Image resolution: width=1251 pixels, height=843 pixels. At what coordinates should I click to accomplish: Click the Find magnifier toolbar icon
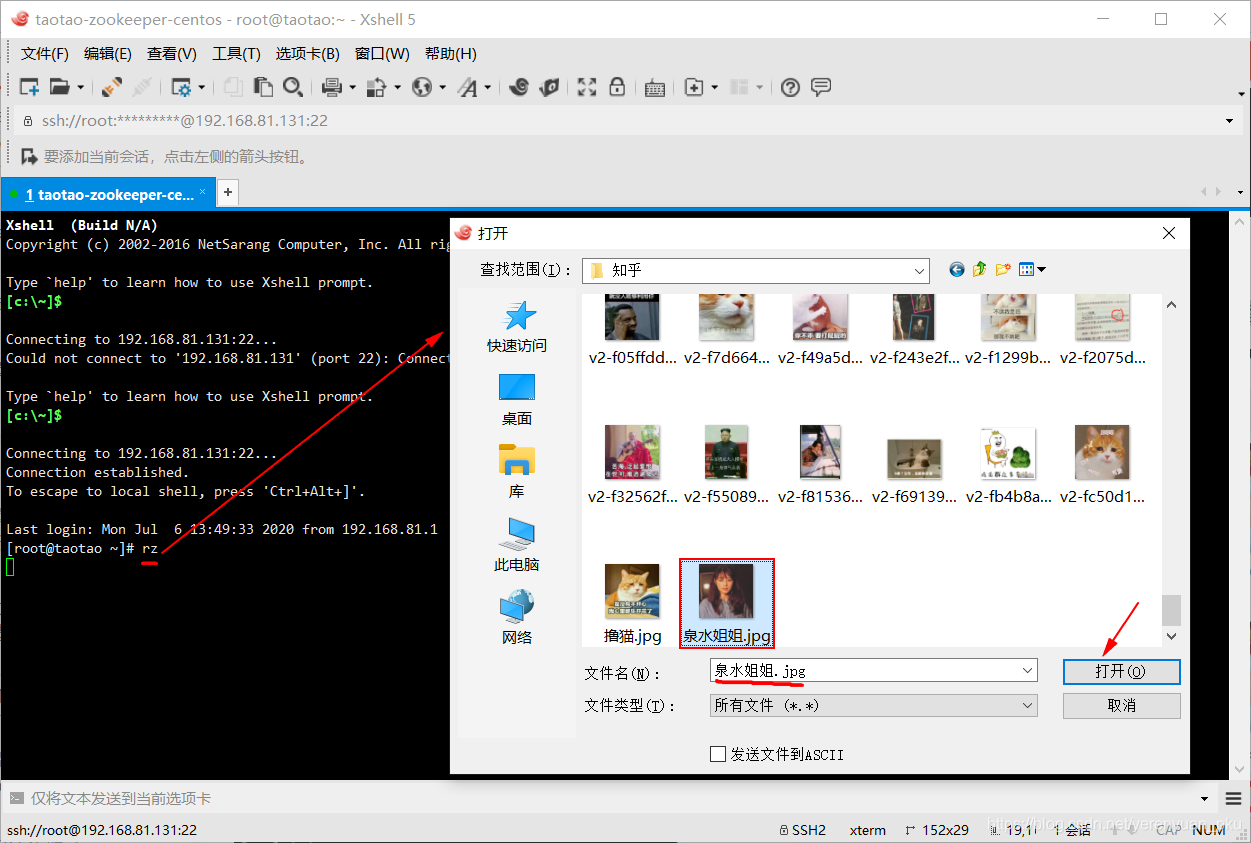click(293, 87)
